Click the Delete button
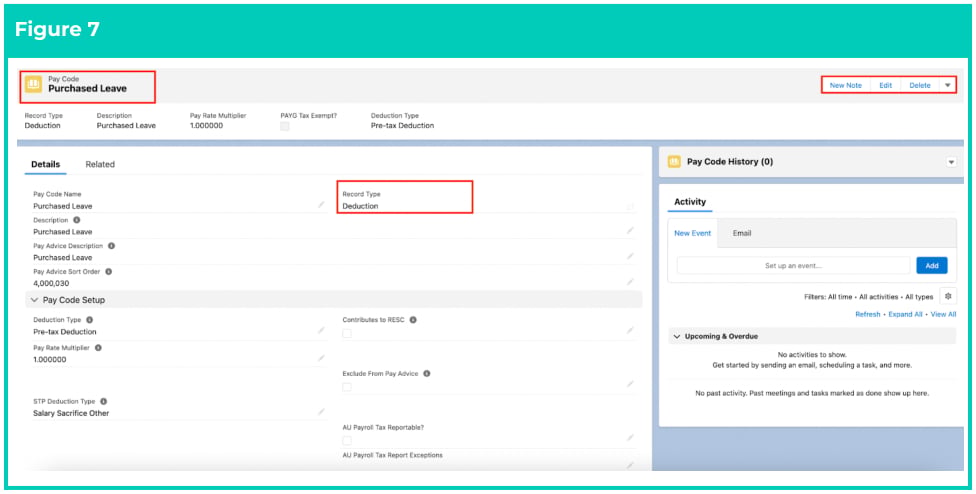Viewport: 976px width, 494px height. [x=920, y=85]
